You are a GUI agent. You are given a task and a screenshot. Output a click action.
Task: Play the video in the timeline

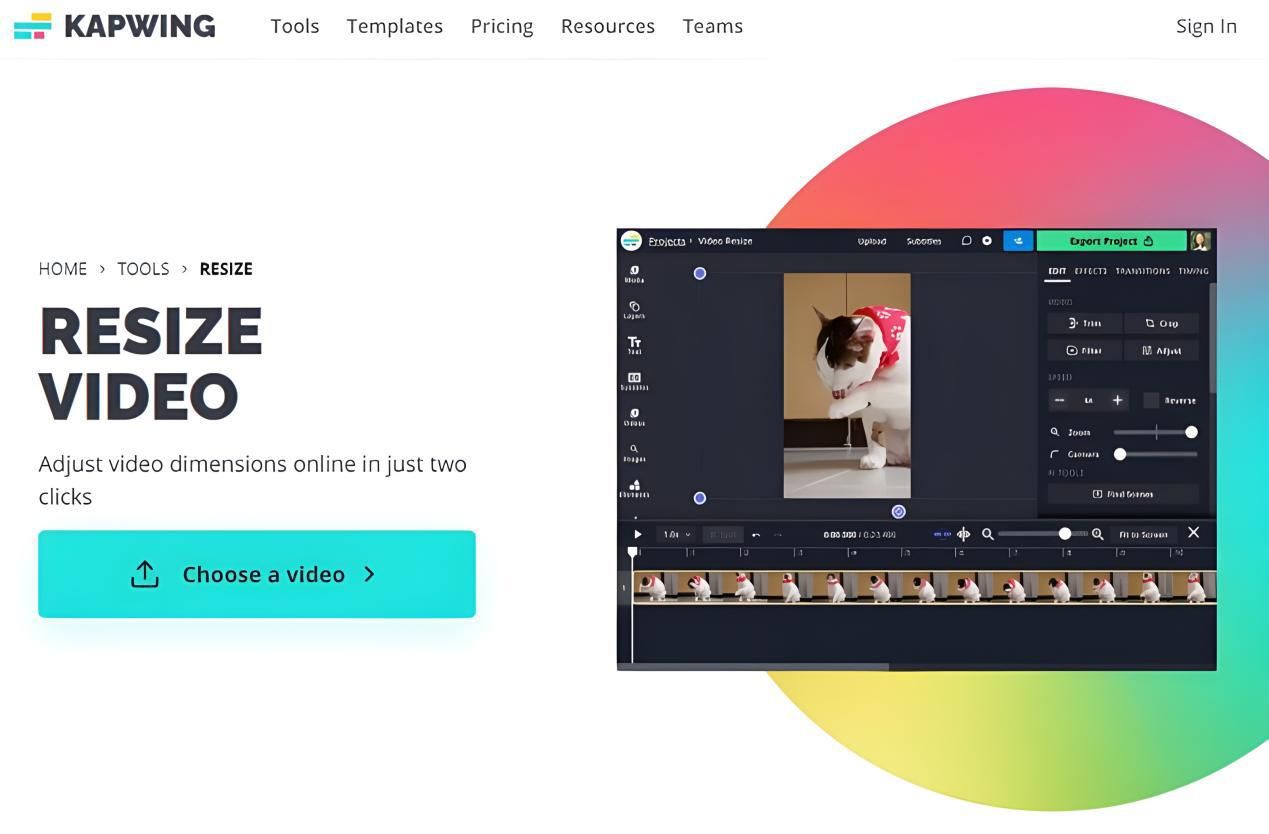pos(637,534)
